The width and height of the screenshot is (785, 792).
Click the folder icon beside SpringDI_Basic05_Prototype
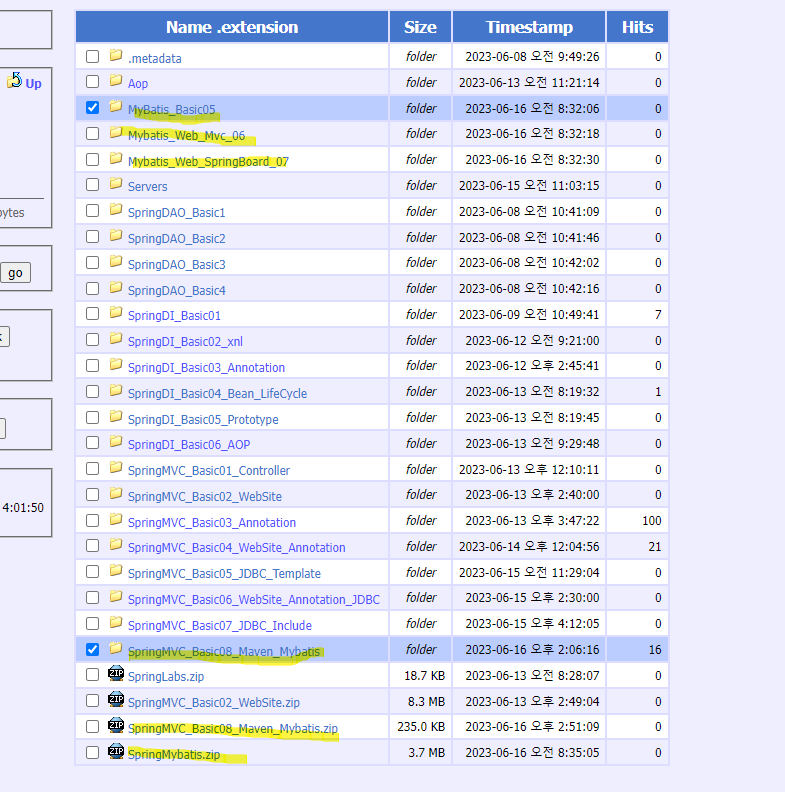116,416
